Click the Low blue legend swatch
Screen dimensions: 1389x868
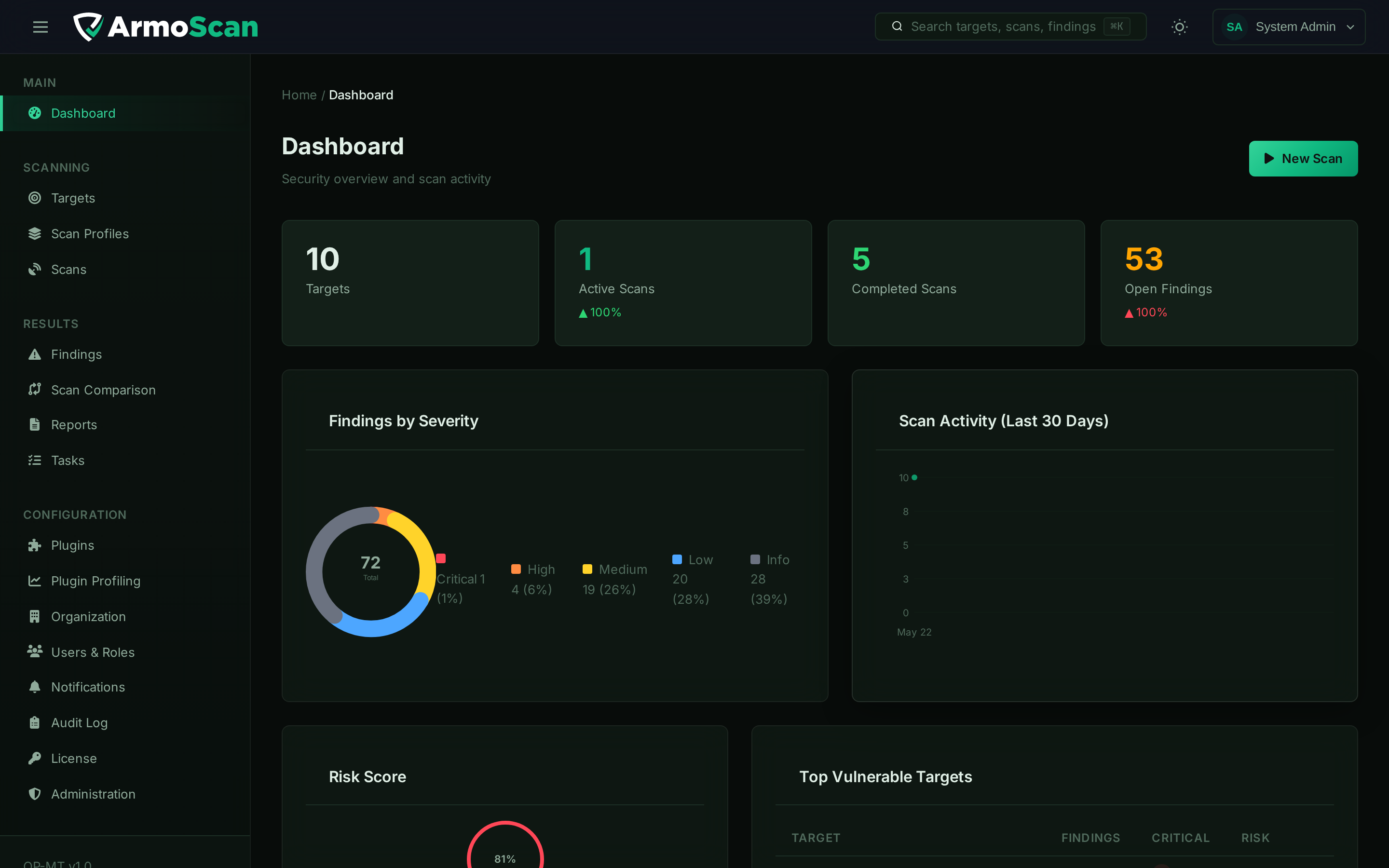tap(677, 559)
